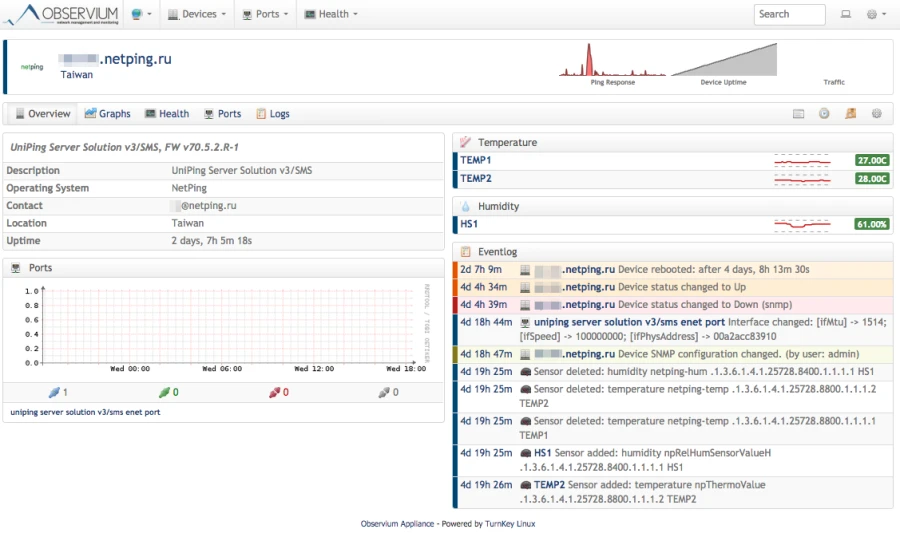Image resolution: width=900 pixels, height=533 pixels.
Task: Open the top-right settings gear menu
Action: tap(875, 14)
